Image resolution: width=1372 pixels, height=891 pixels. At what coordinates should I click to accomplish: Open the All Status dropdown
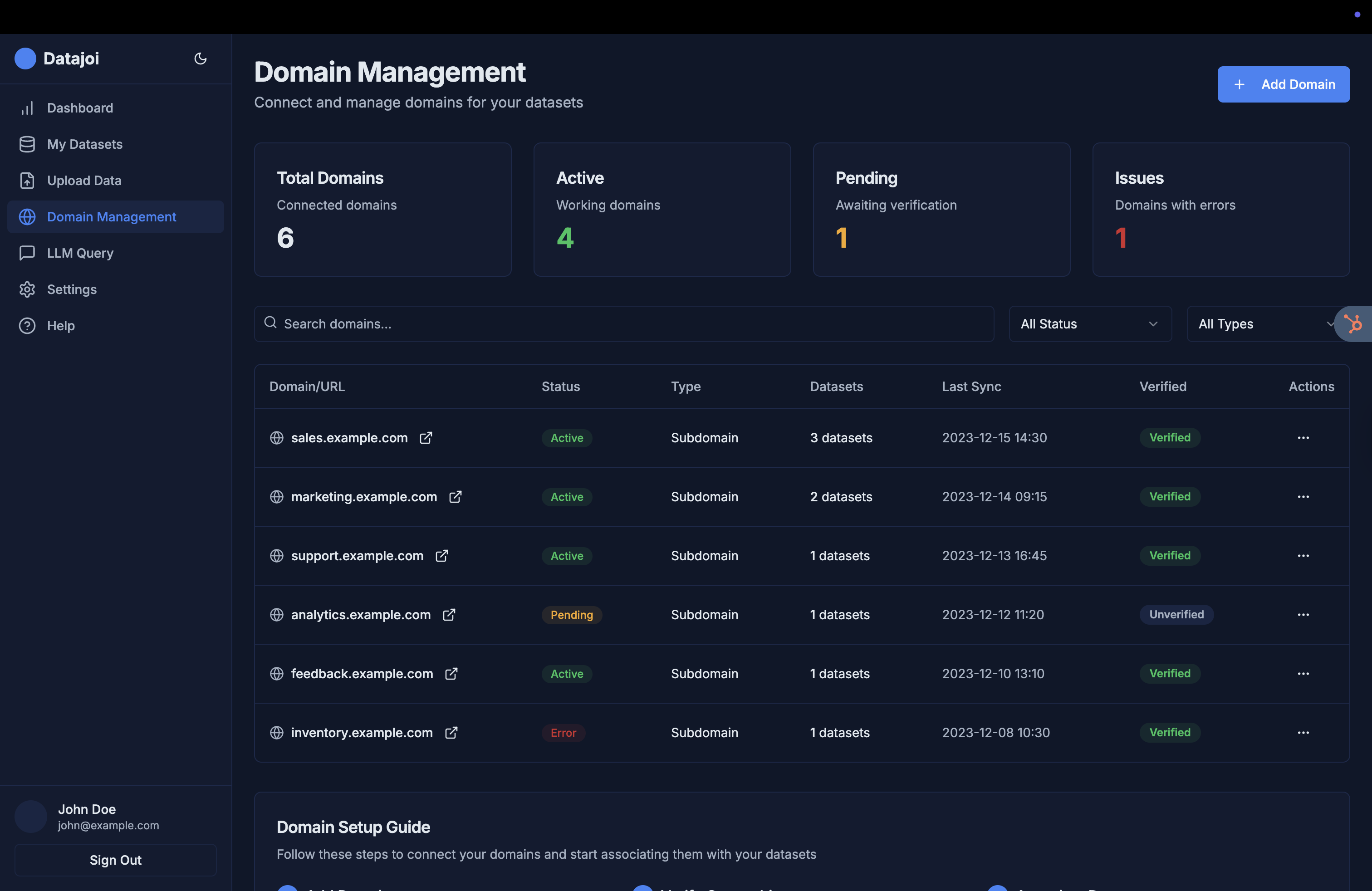coord(1090,324)
